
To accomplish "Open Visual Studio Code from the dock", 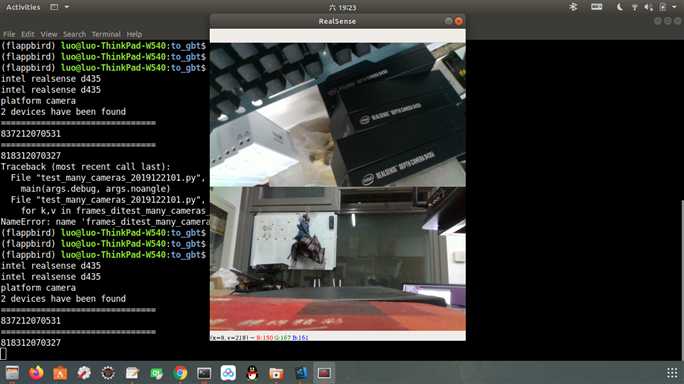I will pos(301,373).
